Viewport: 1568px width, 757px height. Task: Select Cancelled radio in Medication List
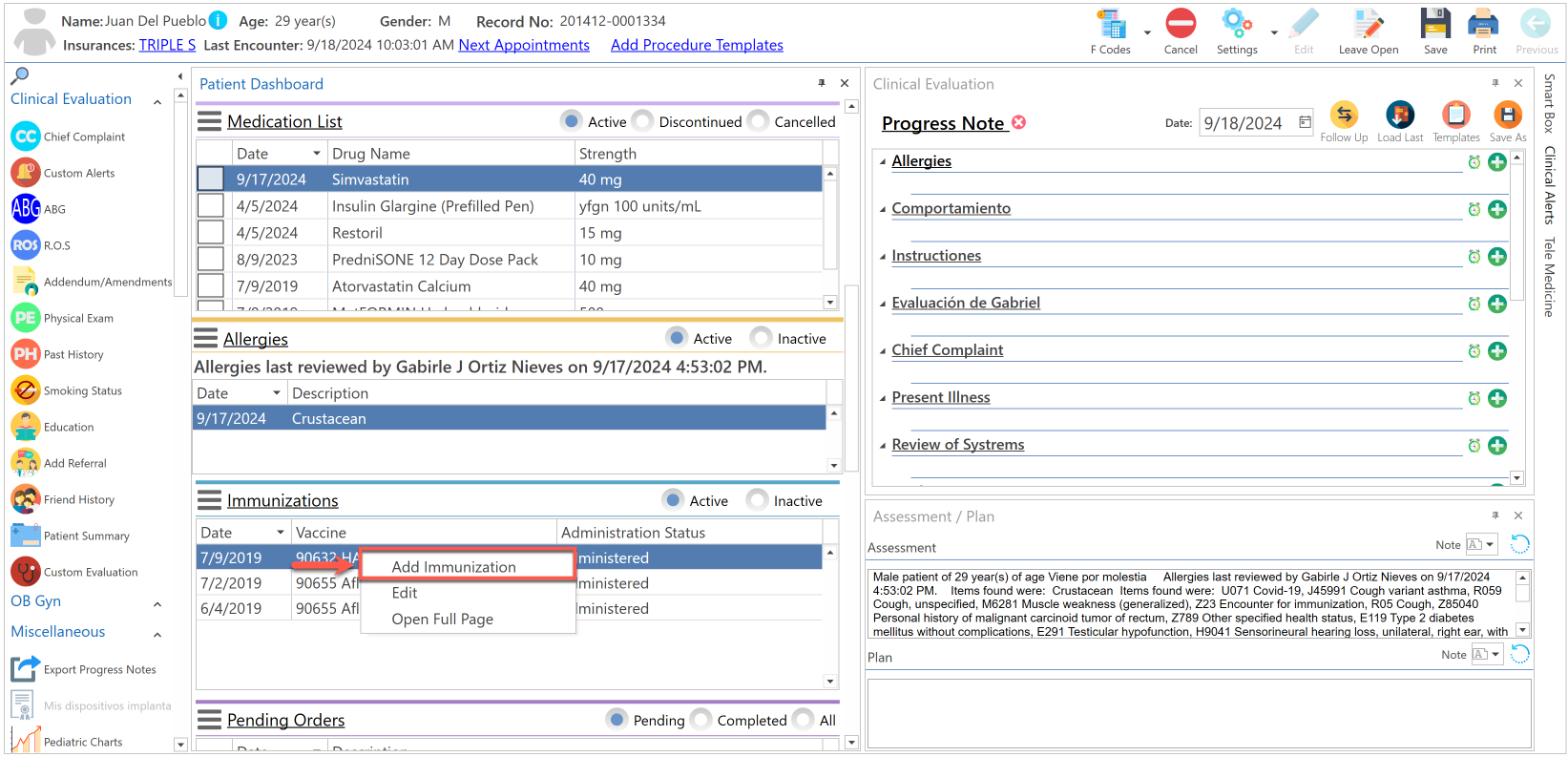pyautogui.click(x=759, y=121)
